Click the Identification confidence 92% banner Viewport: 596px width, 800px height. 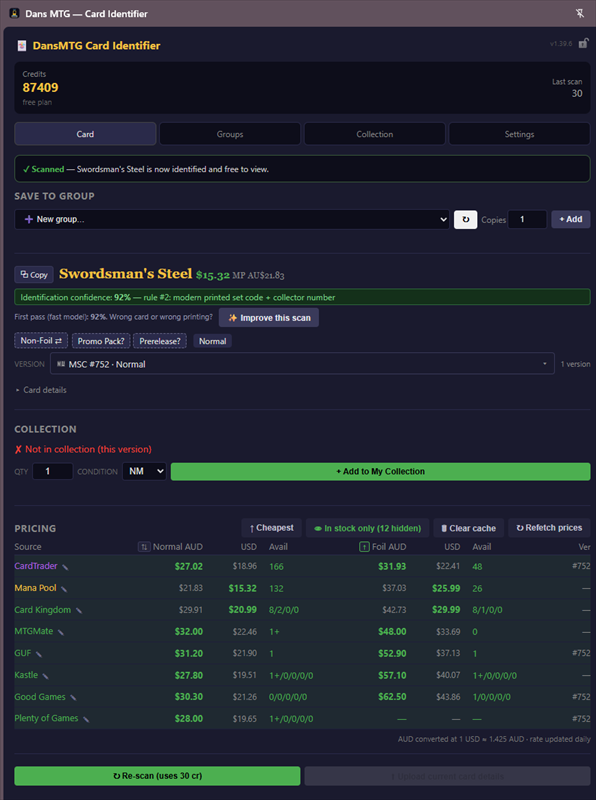[x=302, y=297]
